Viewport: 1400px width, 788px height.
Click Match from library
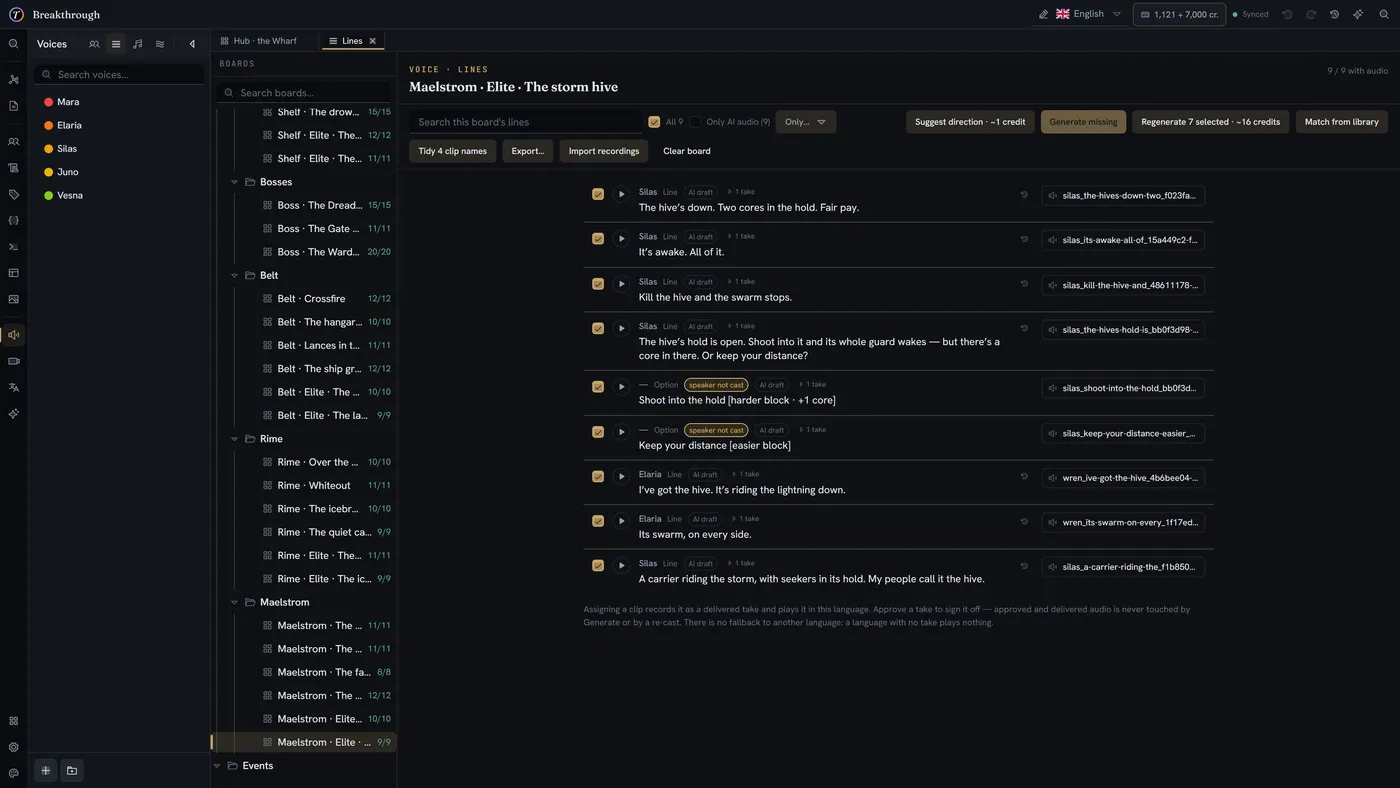point(1341,122)
